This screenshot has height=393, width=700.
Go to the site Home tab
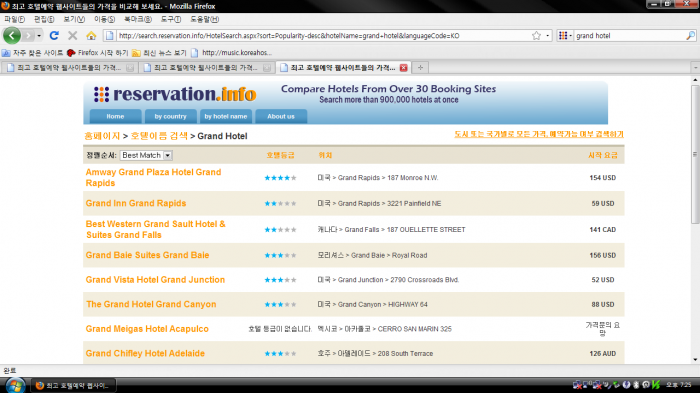(x=115, y=116)
